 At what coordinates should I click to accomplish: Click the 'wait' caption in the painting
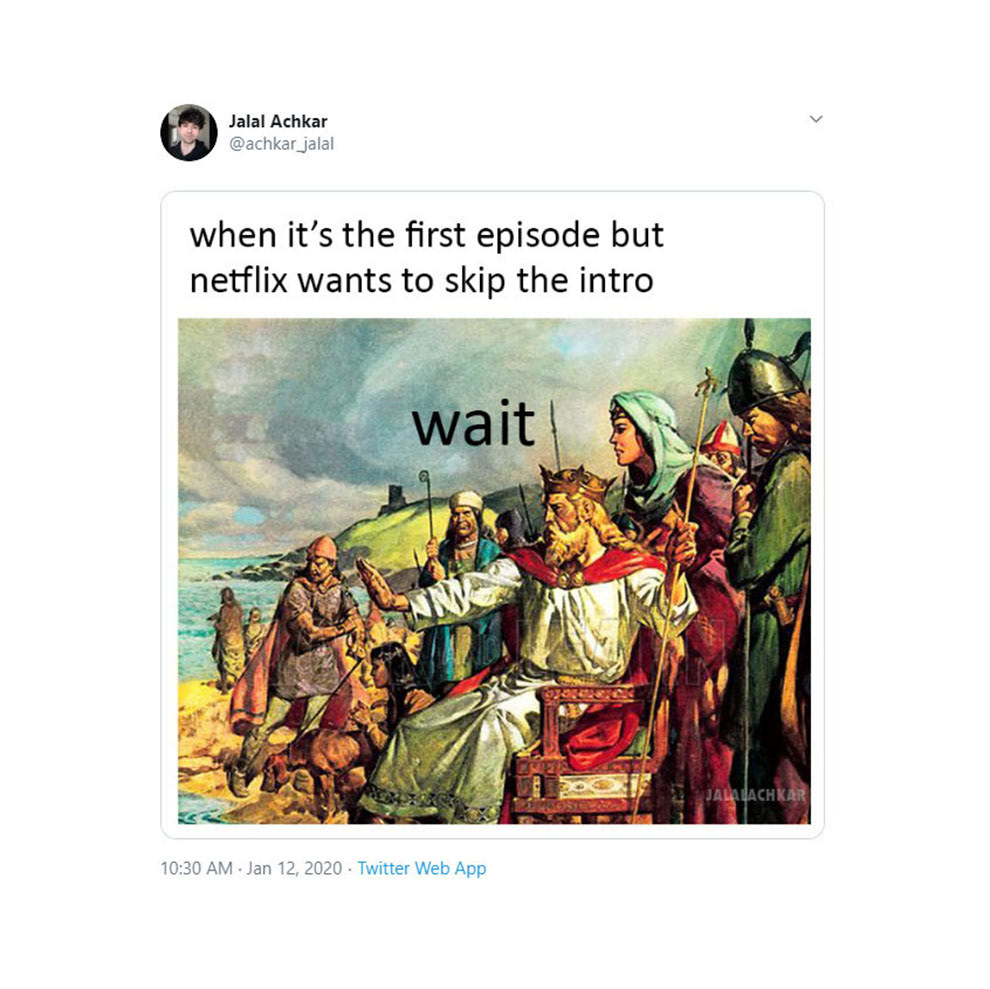click(x=474, y=423)
